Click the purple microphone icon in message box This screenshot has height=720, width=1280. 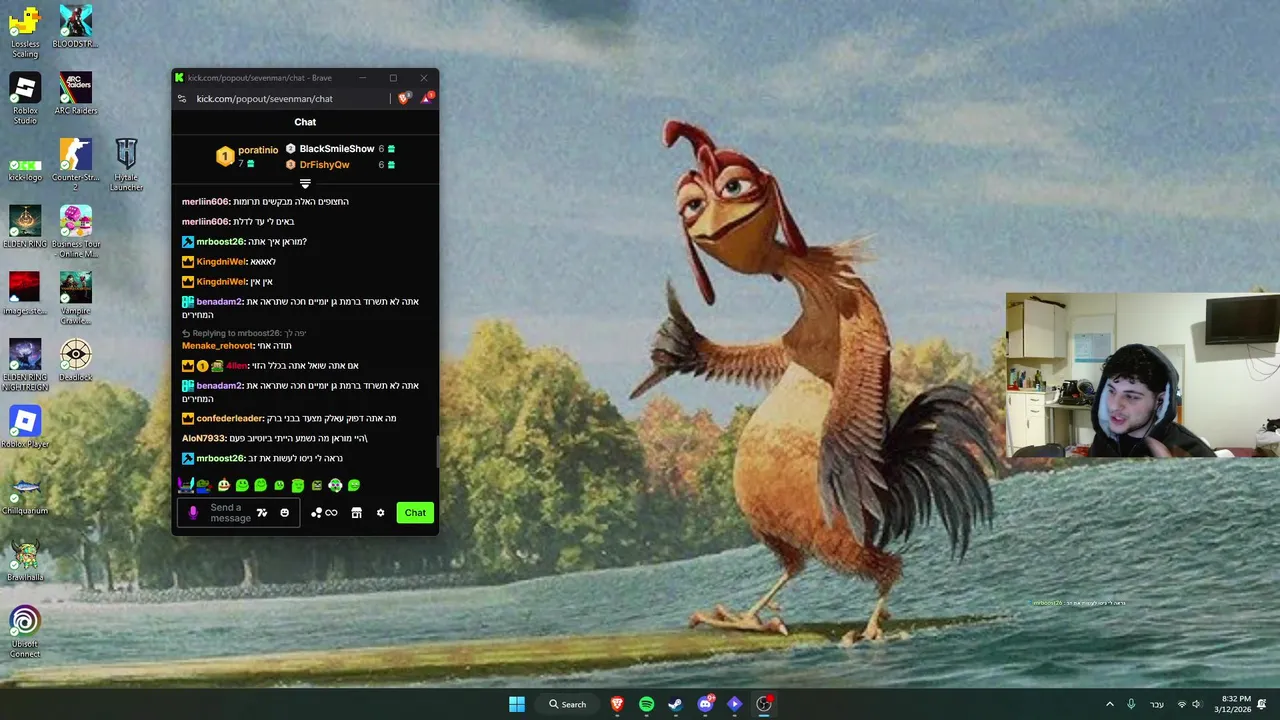tap(193, 513)
